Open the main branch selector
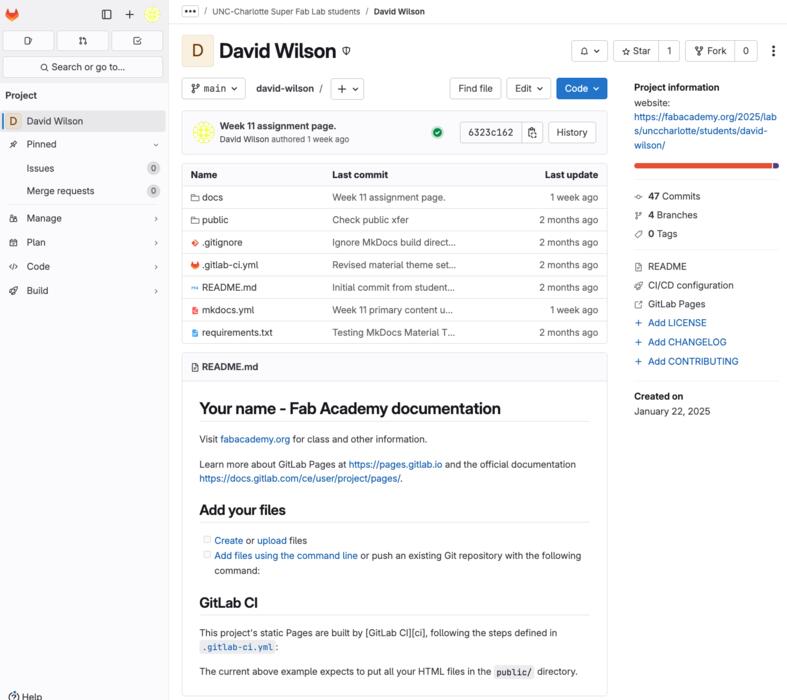Viewport: 787px width, 700px height. point(213,89)
